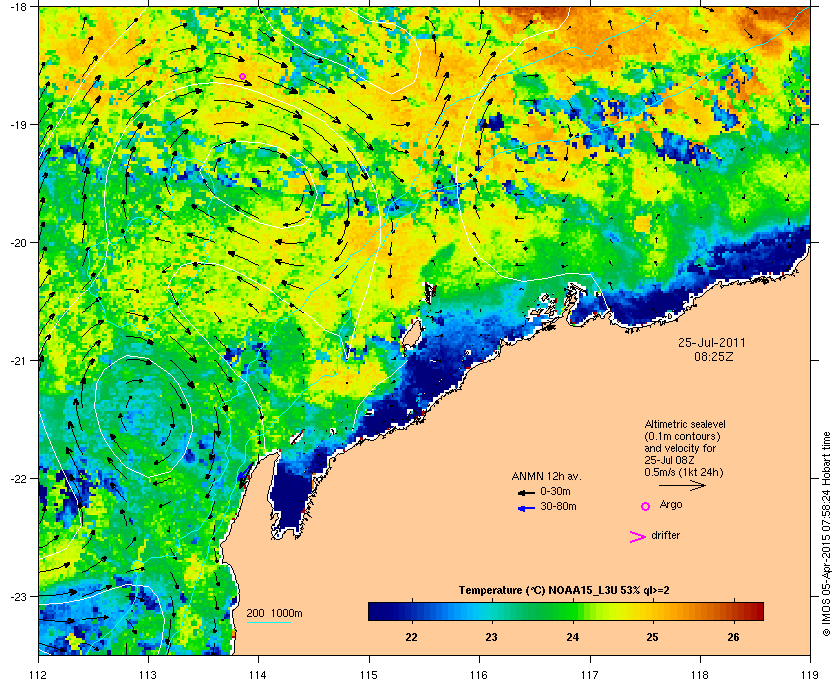This screenshot has height=680, width=840.
Task: Click the '0.5m/s (1kt 24h)' text
Action: click(684, 473)
